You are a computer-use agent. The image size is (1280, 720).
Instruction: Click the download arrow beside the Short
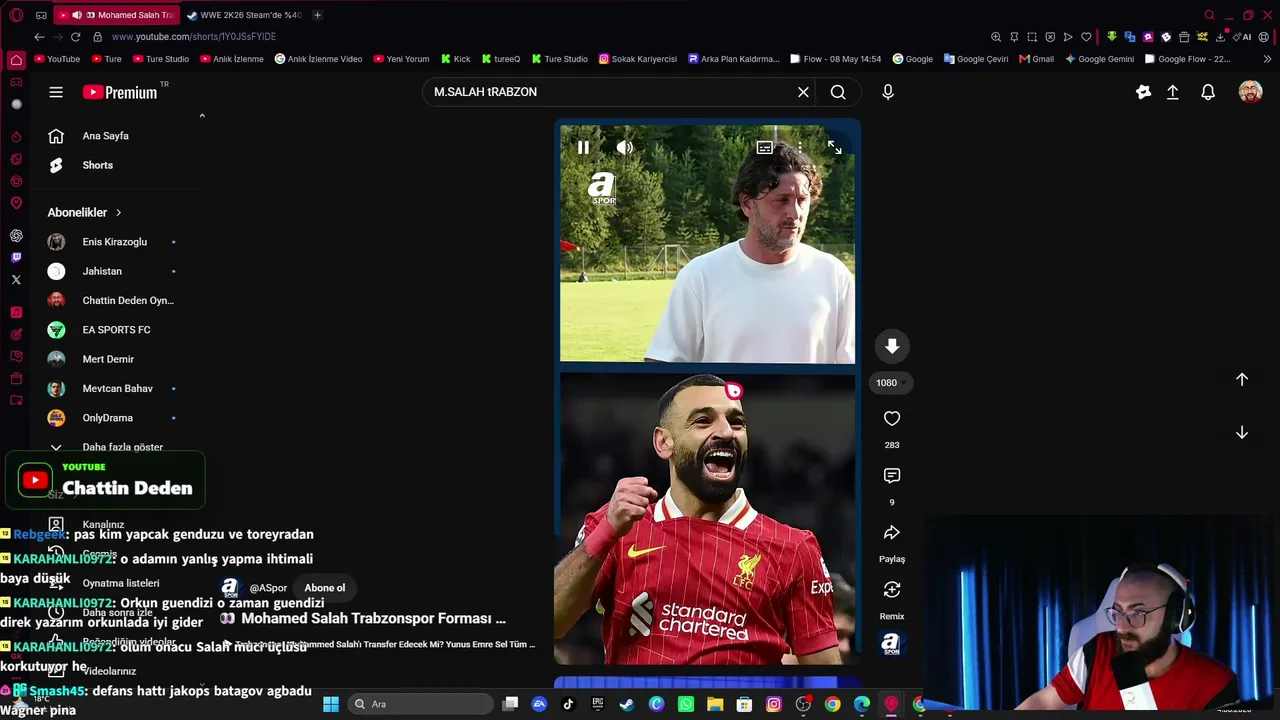(892, 346)
